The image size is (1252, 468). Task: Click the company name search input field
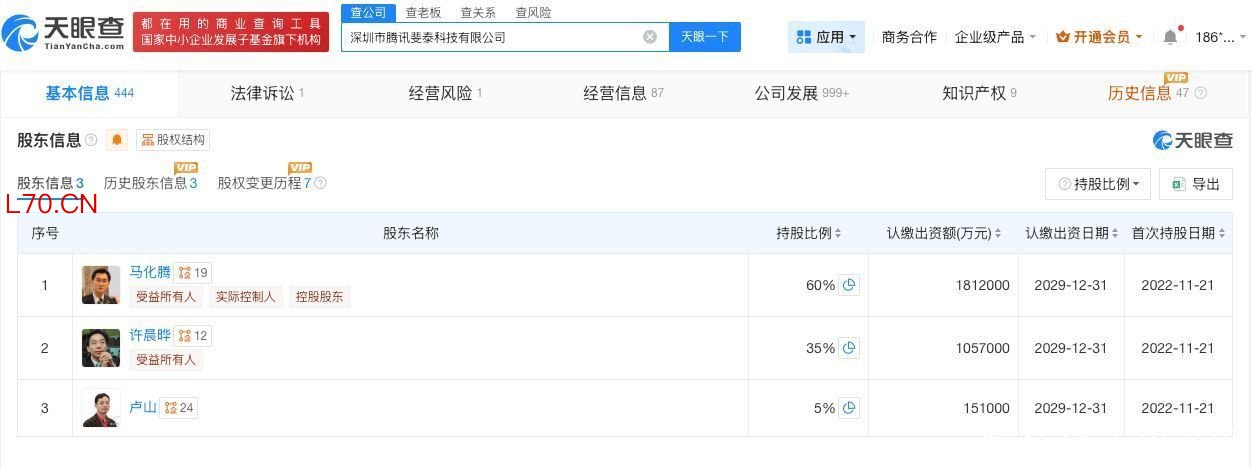coord(490,37)
